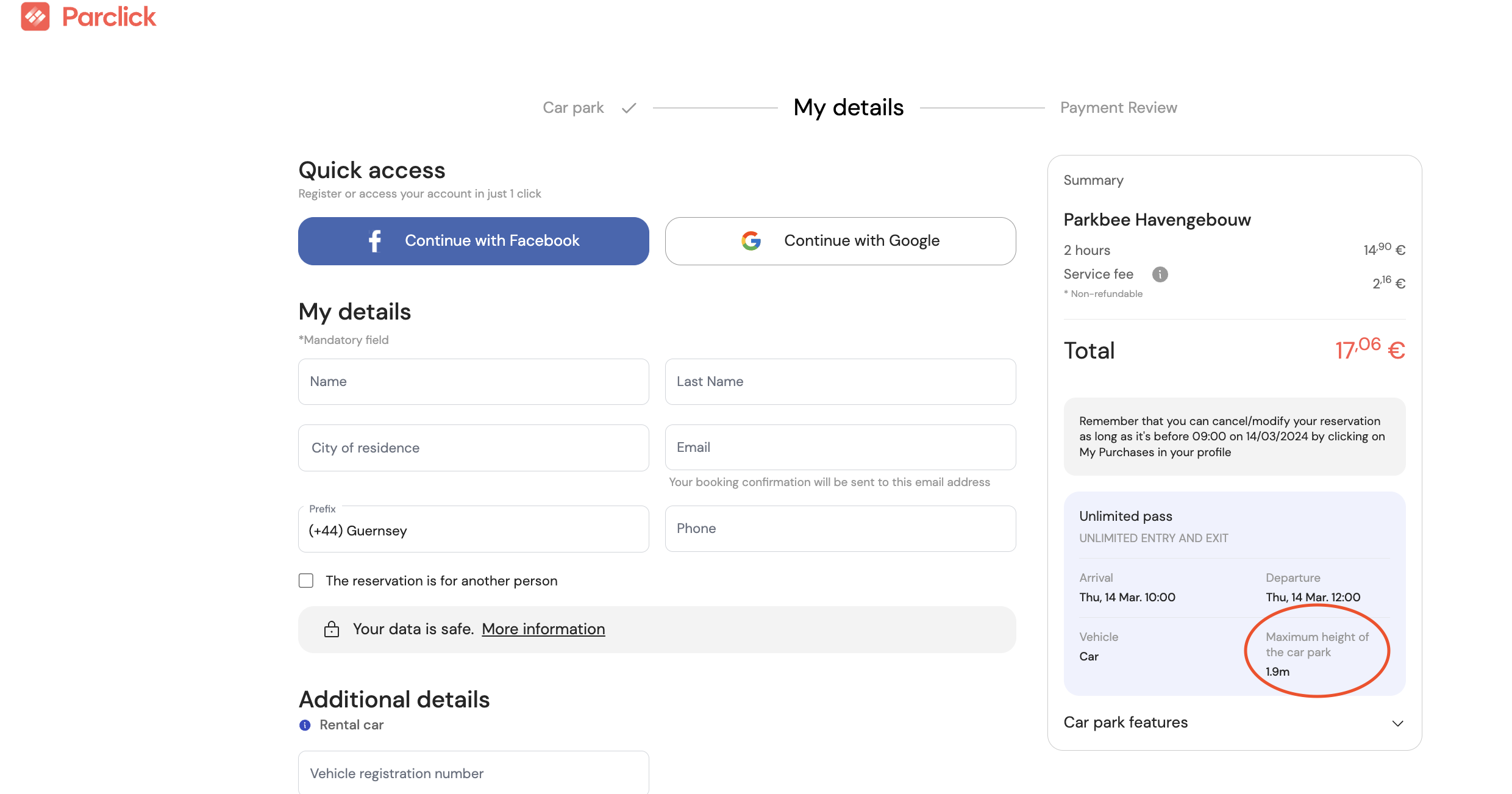Open the phone Prefix dropdown
Image resolution: width=1512 pixels, height=794 pixels.
(473, 530)
